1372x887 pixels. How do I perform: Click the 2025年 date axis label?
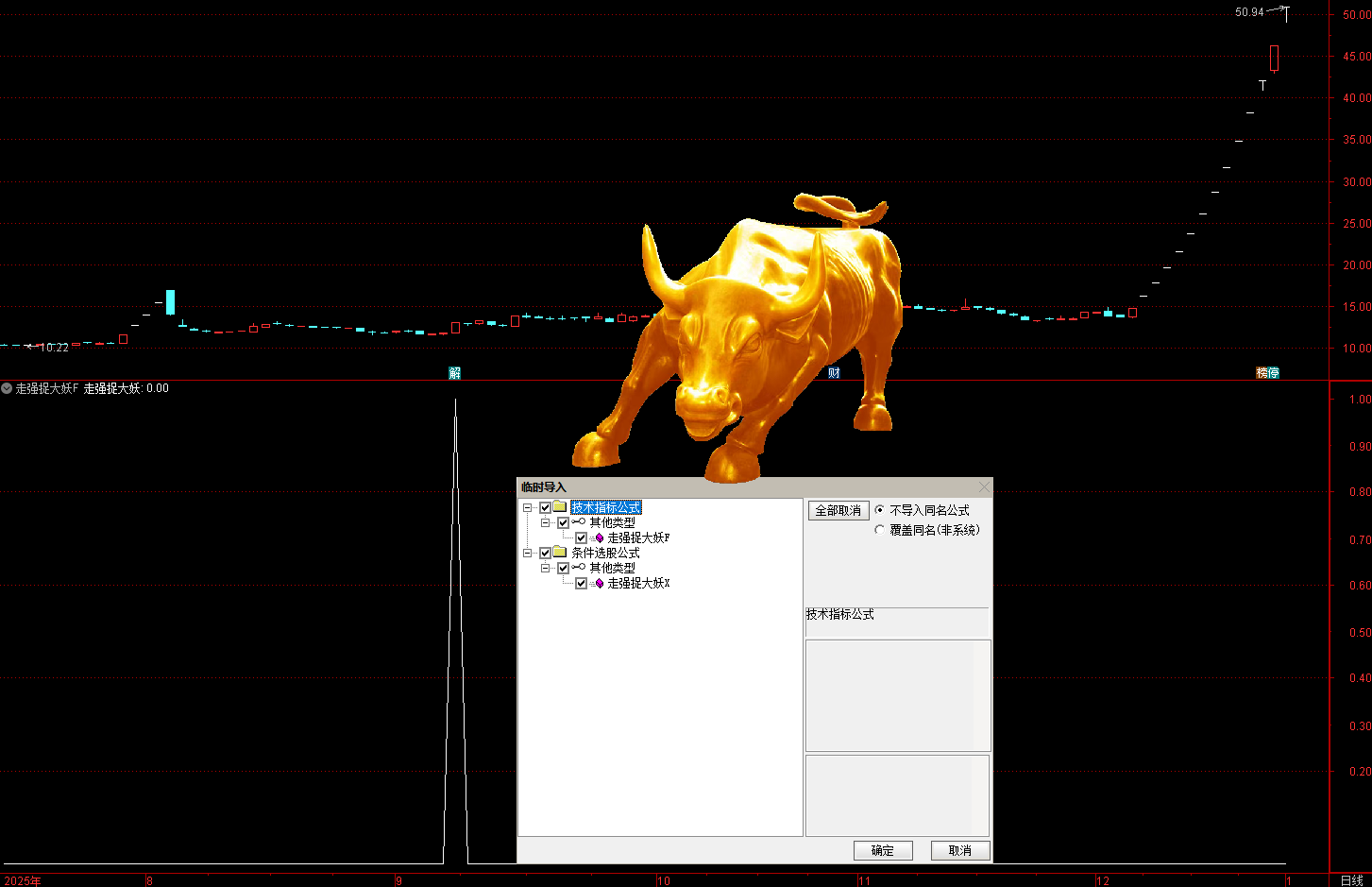click(x=23, y=880)
